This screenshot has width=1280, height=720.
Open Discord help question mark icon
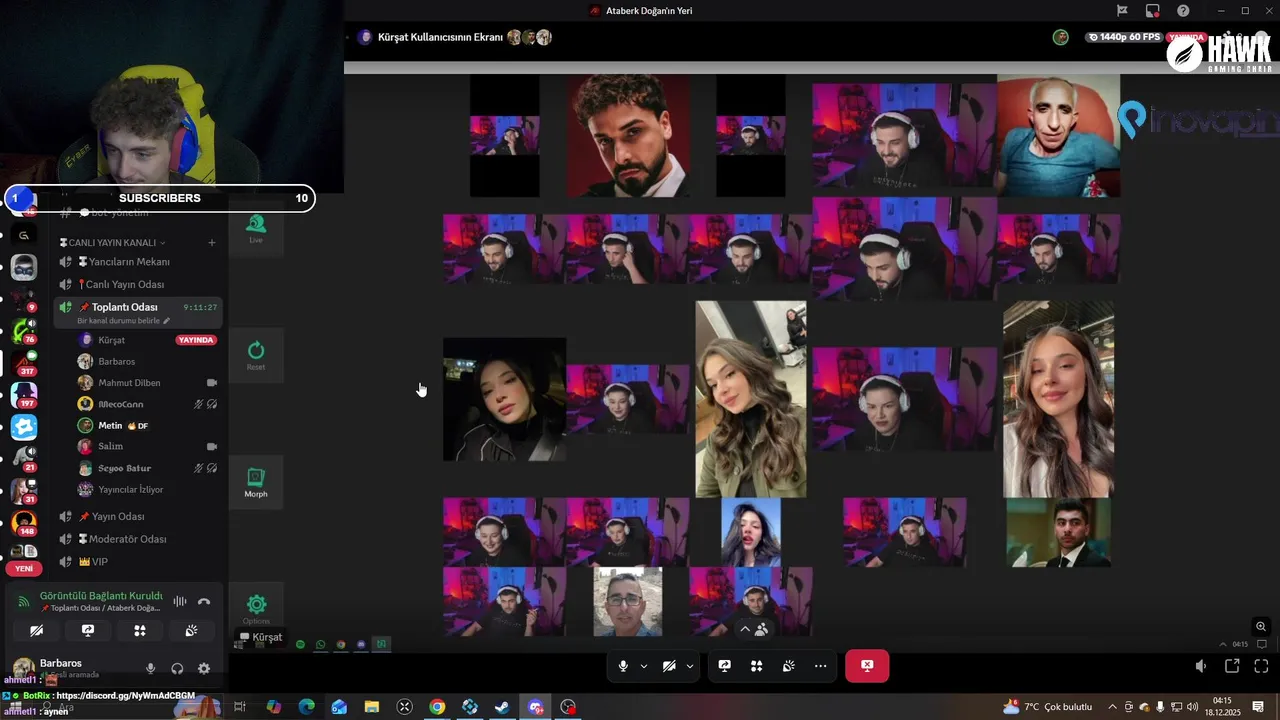(1183, 11)
